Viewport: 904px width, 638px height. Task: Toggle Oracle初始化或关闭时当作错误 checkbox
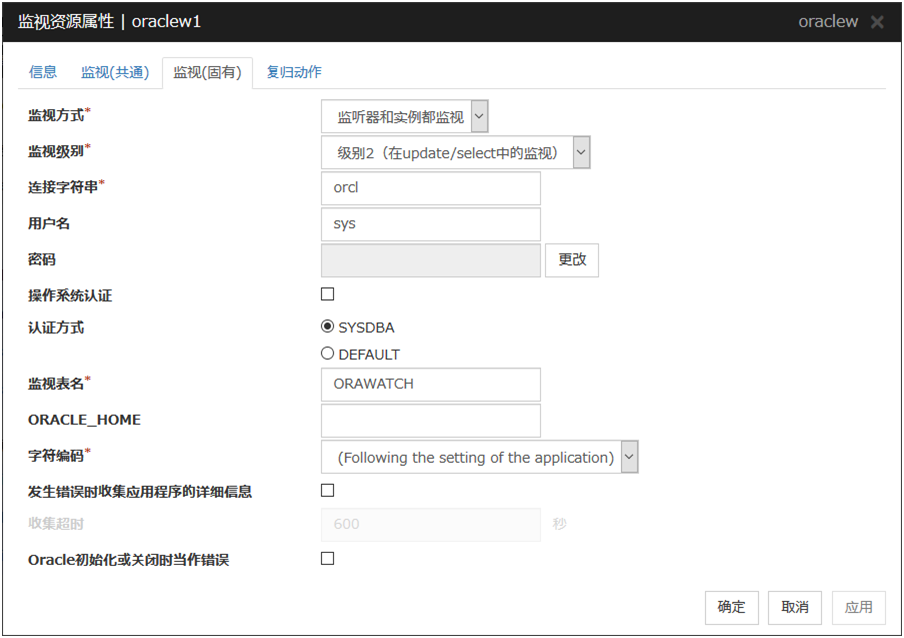[327, 559]
